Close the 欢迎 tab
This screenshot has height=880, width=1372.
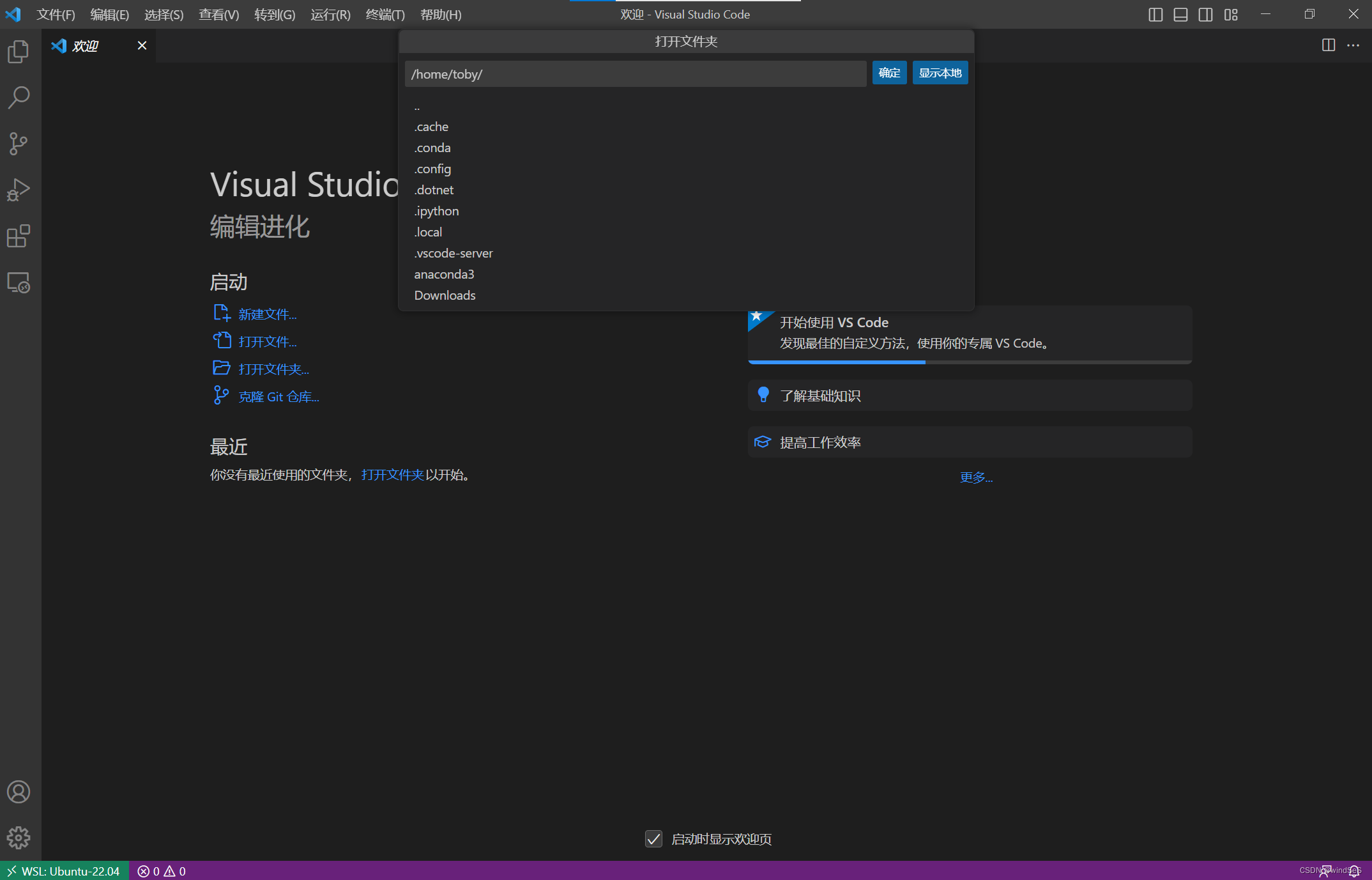click(142, 45)
